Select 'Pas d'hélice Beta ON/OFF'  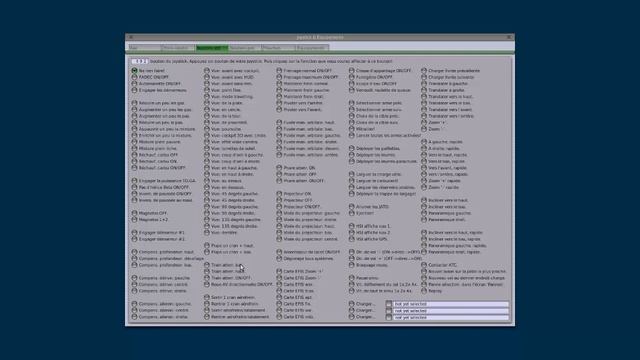134,187
